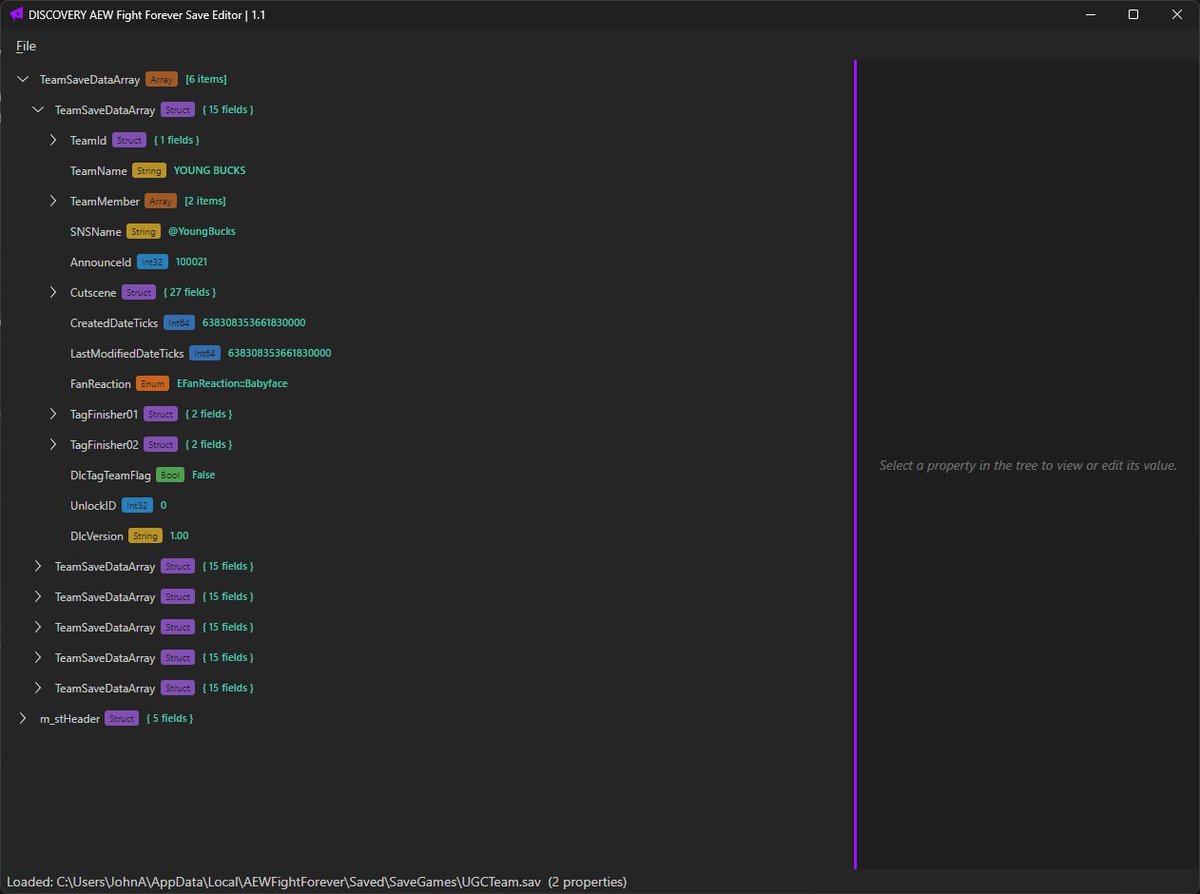Click the 1.00 DlcVersion value
1200x894 pixels.
pyautogui.click(x=179, y=536)
